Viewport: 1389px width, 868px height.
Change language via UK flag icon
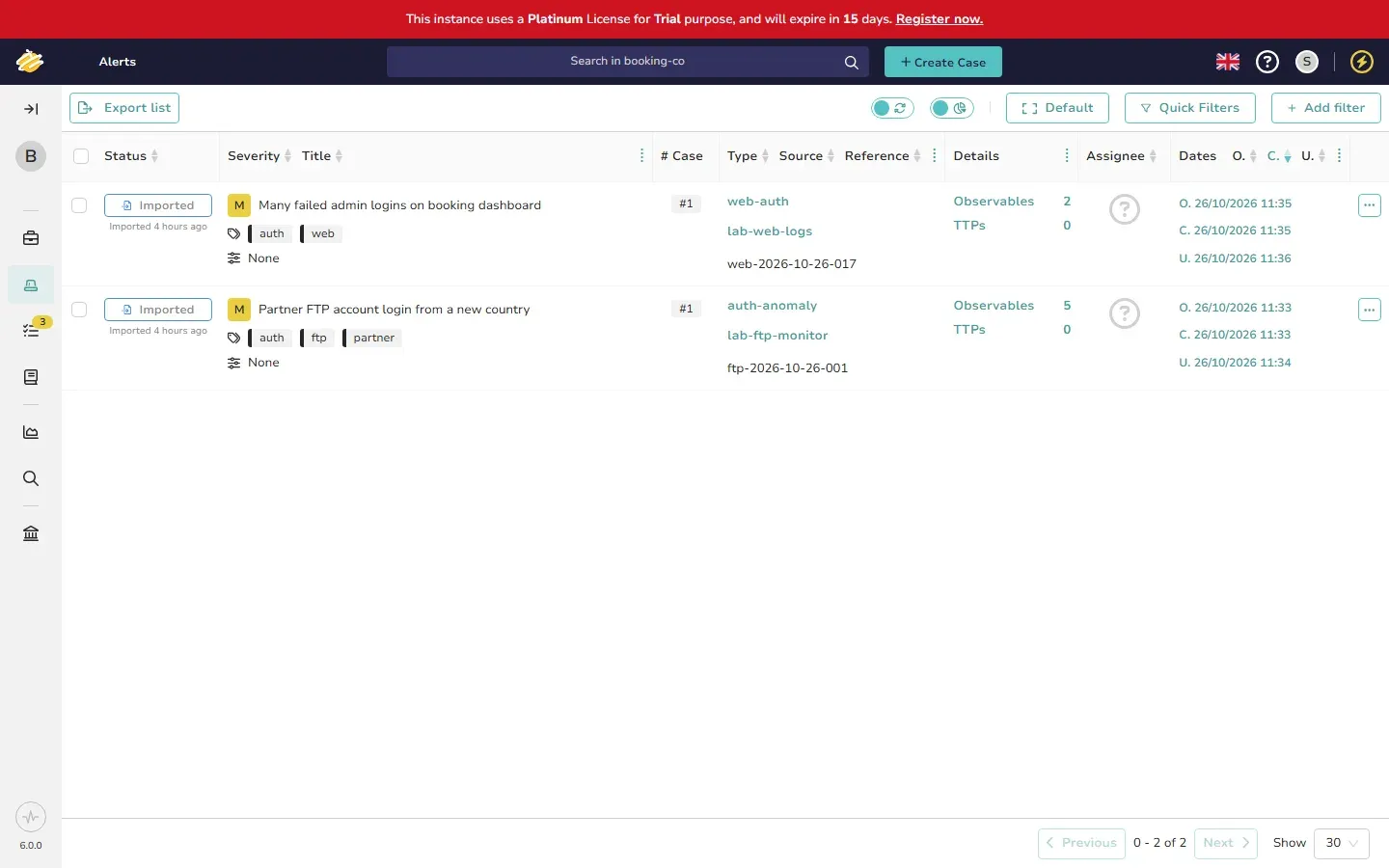click(1228, 62)
